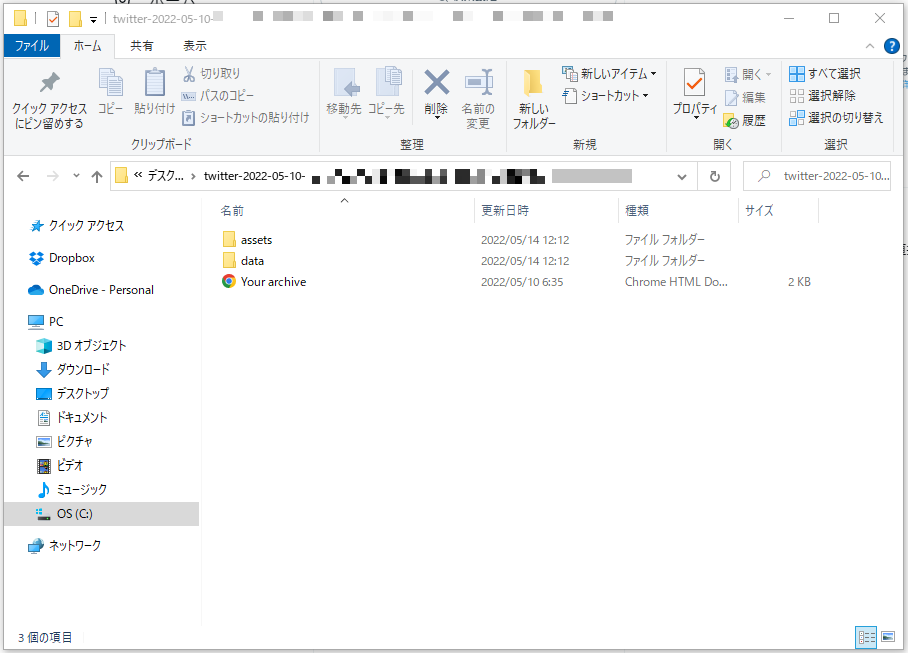
Task: Click quick access toolbar New Folder icon
Action: 75,19
